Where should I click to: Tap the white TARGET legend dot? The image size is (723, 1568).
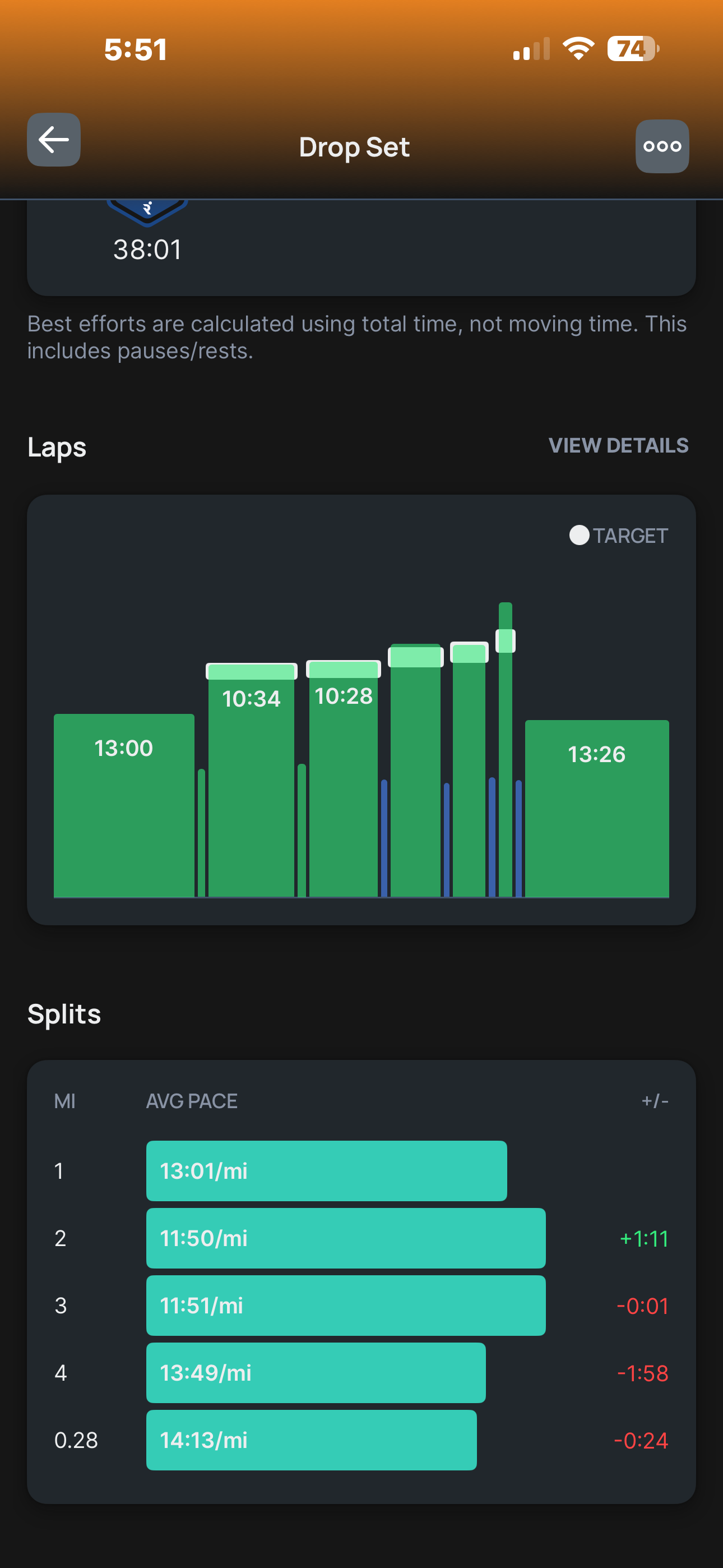pyautogui.click(x=579, y=535)
